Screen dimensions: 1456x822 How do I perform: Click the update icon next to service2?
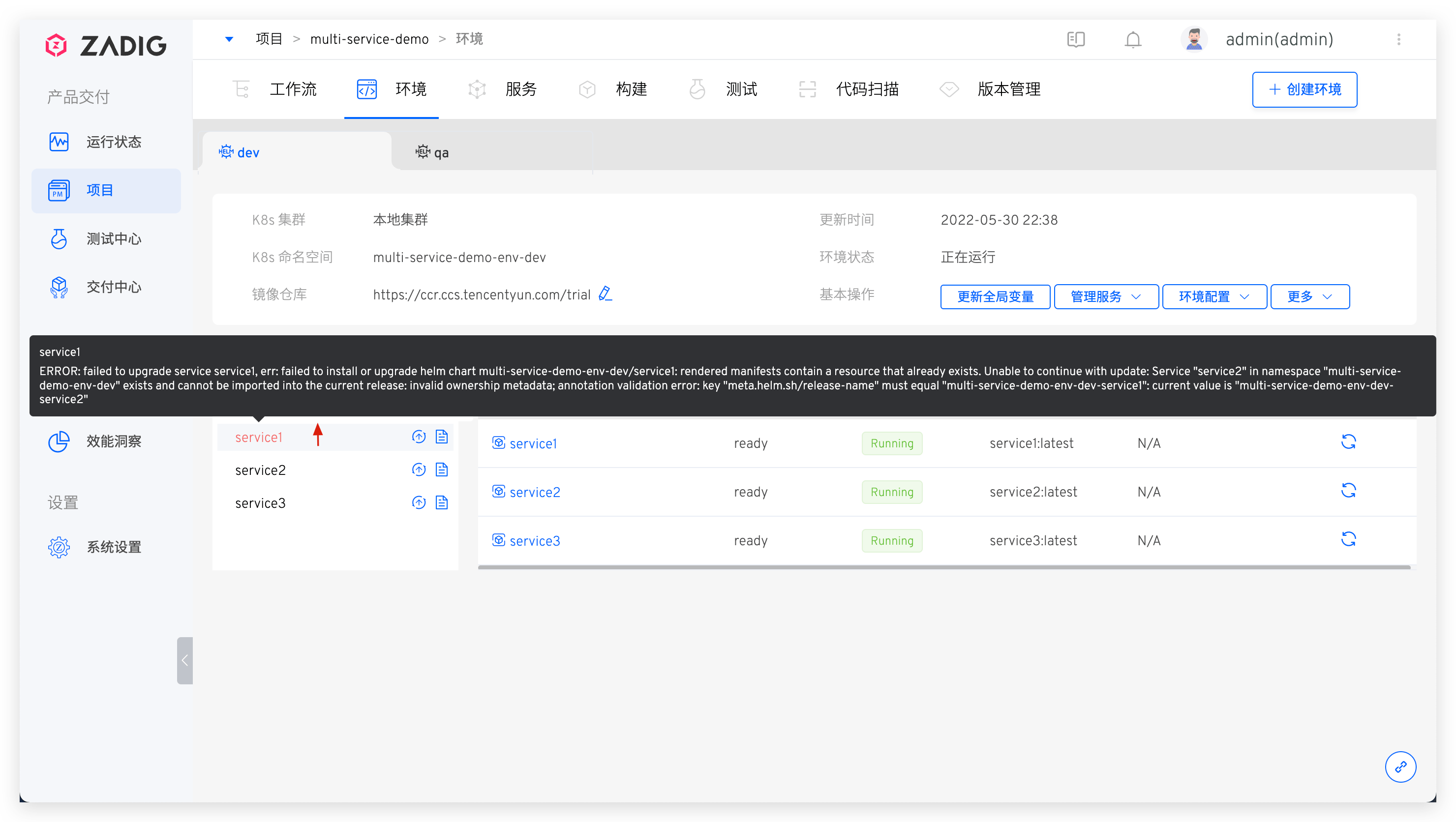[x=418, y=469]
